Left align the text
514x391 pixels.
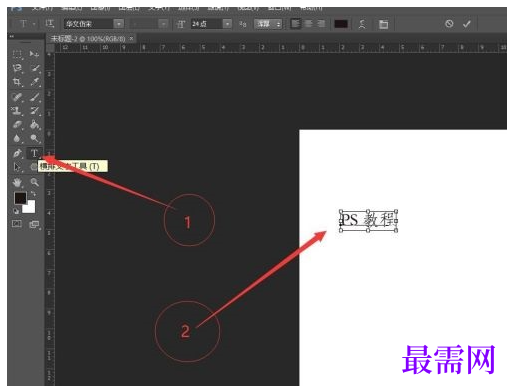(295, 24)
